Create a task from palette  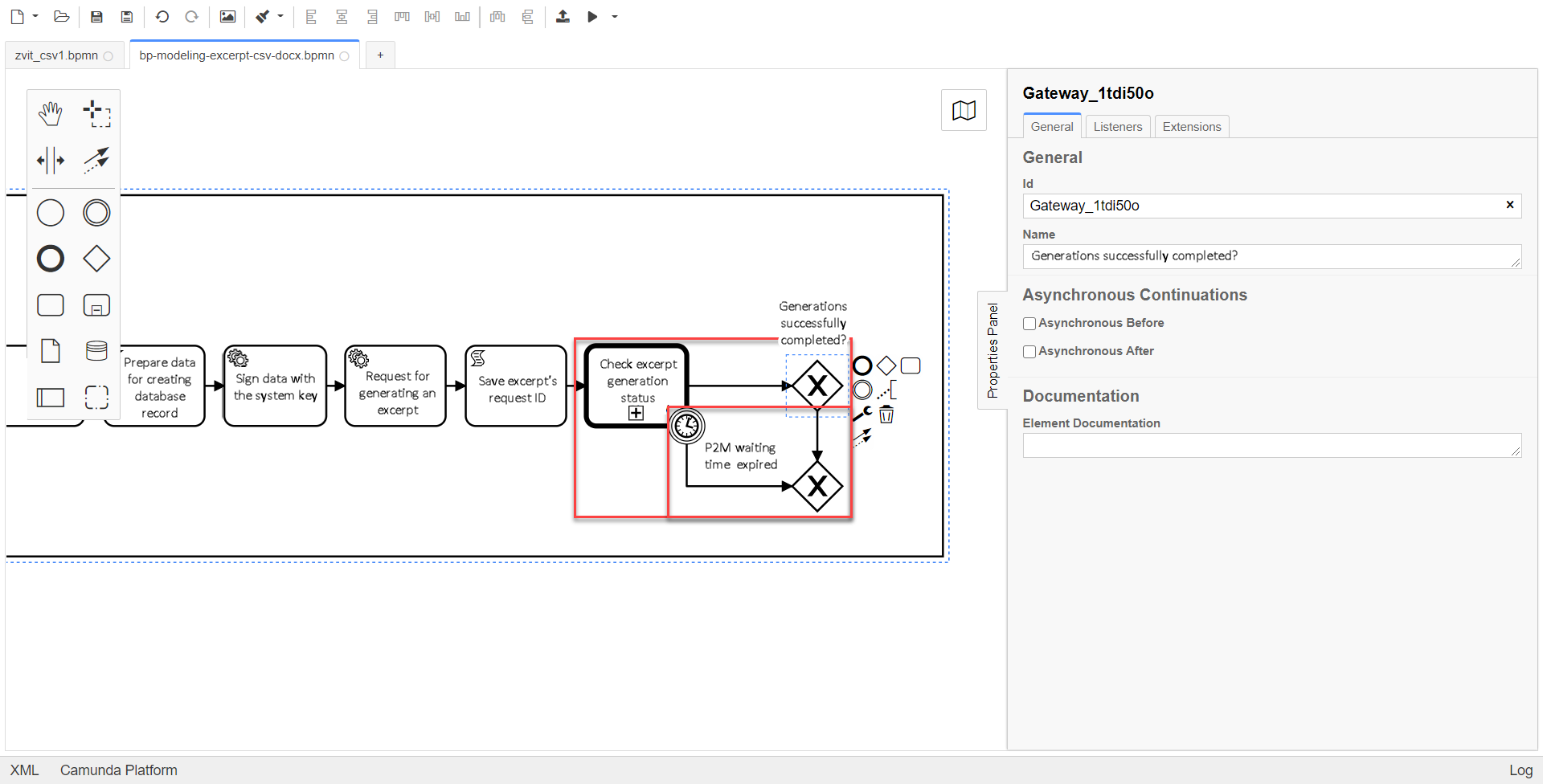pos(51,305)
